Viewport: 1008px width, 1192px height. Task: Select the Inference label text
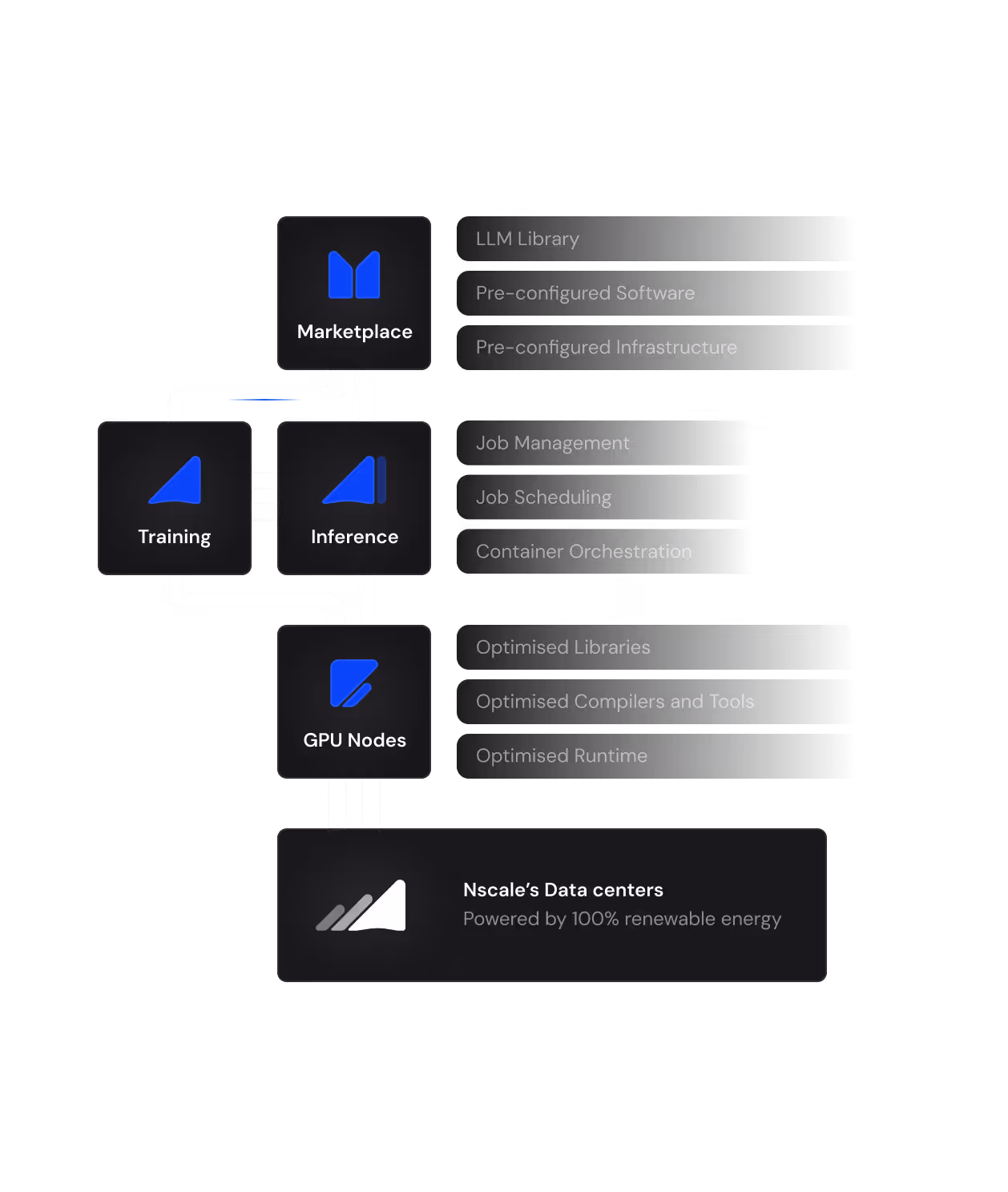[x=354, y=537]
